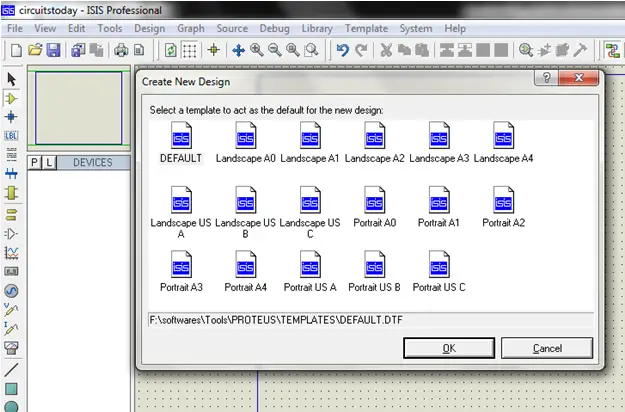Select the Portrait US B template
The image size is (625, 412).
(374, 271)
